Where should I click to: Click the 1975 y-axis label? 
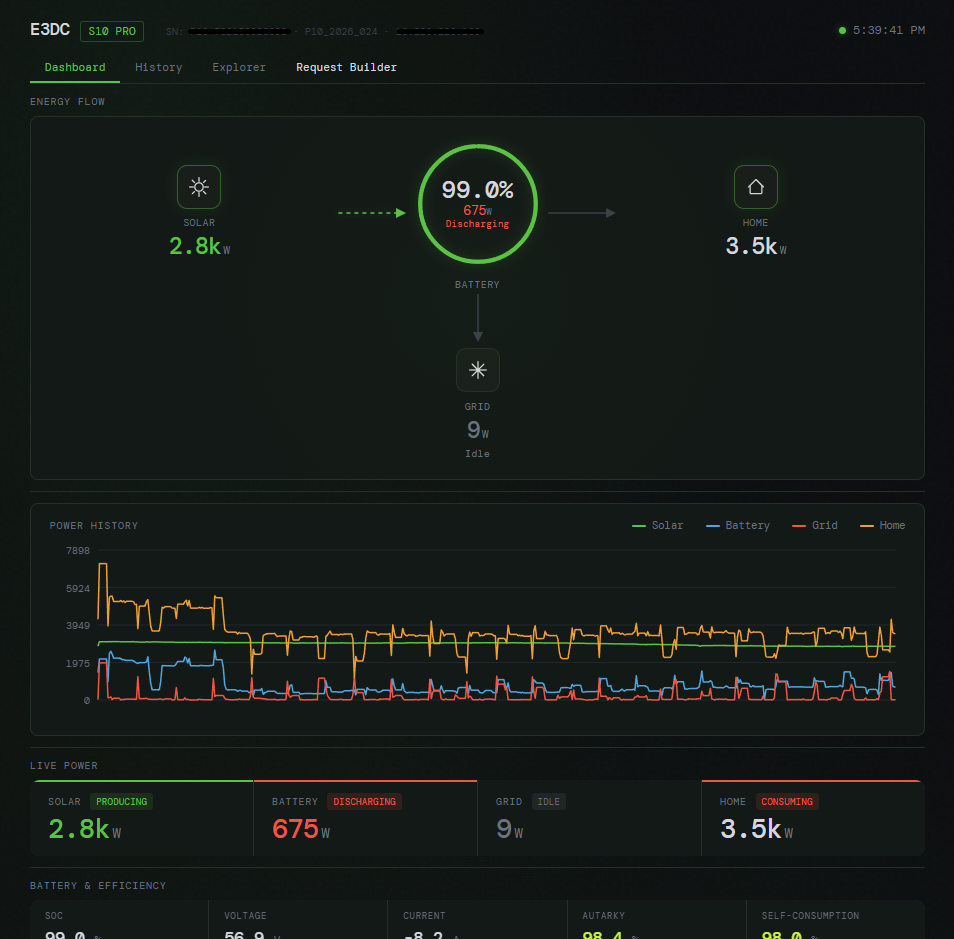tap(78, 663)
